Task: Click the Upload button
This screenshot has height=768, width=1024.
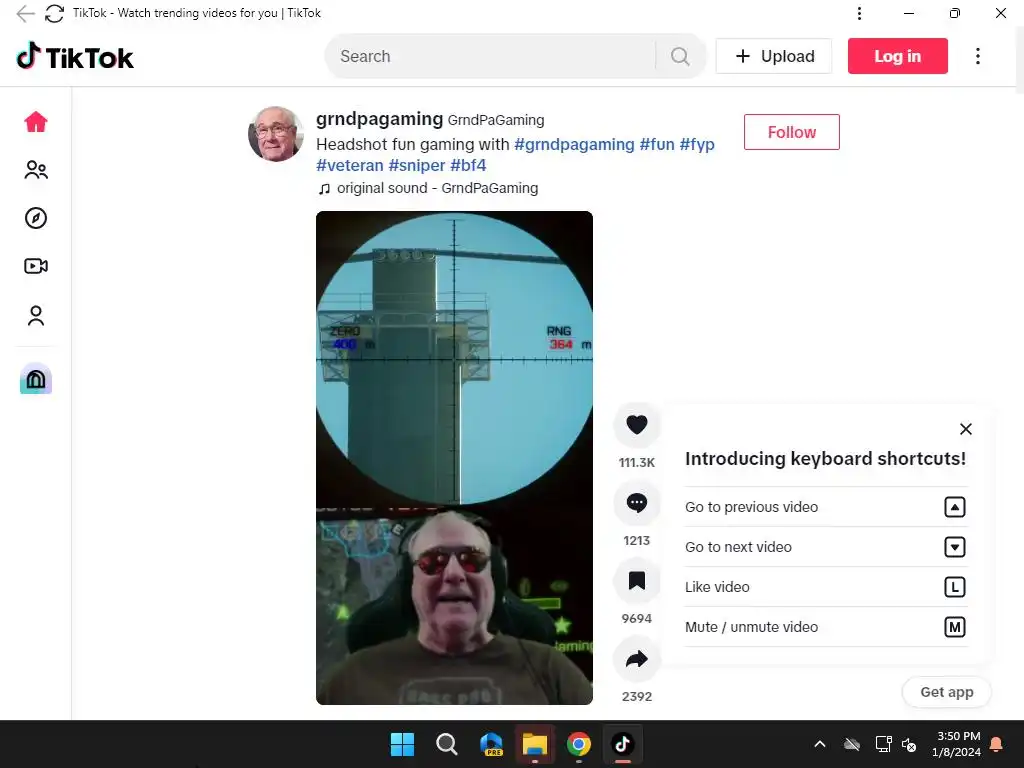Action: pos(774,56)
